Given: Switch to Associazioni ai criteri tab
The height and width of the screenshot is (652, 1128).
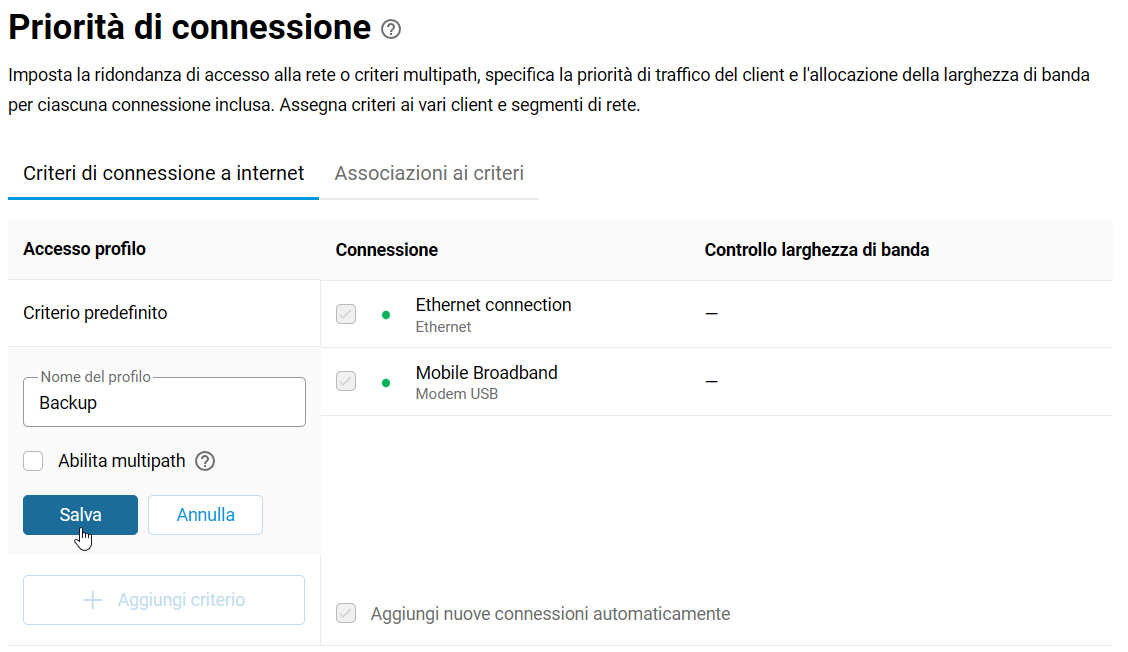Looking at the screenshot, I should click(429, 173).
